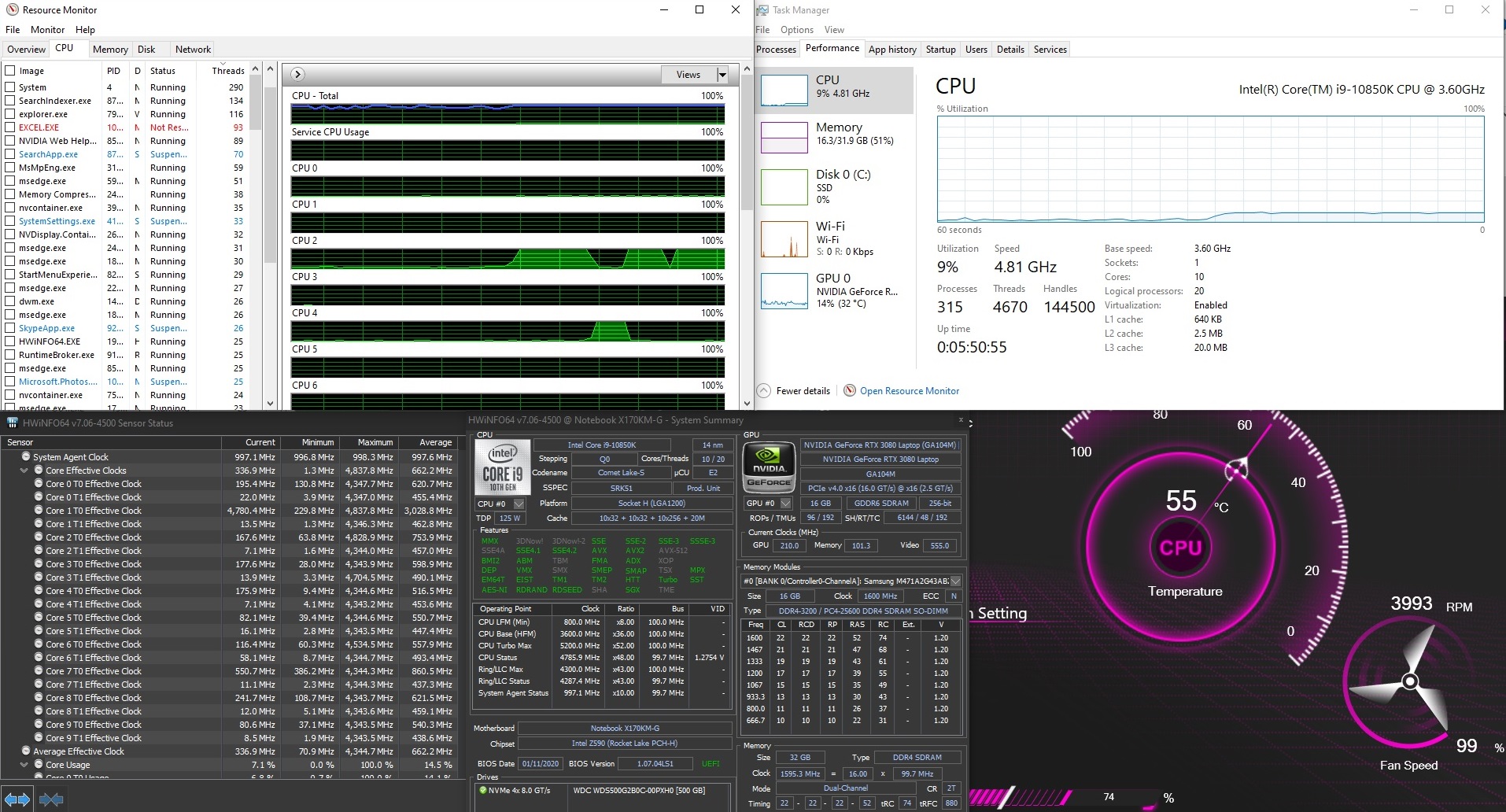The image size is (1506, 812).
Task: Click the Open Resource Monitor icon in Task Manager
Action: coord(850,390)
